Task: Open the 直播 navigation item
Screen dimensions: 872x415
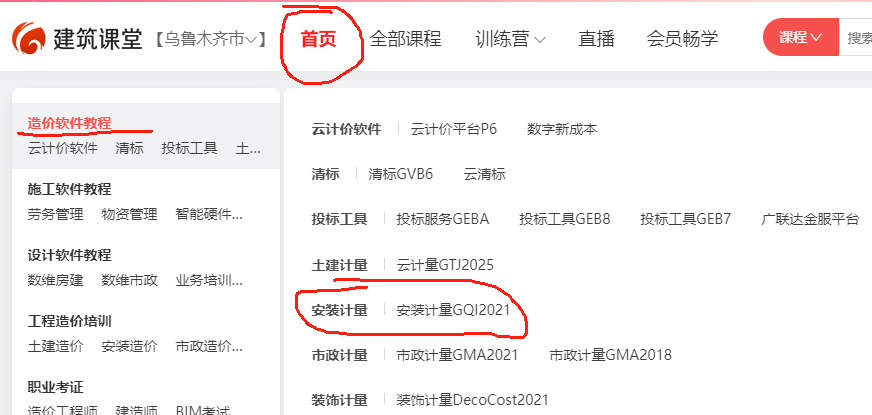Action: click(596, 39)
